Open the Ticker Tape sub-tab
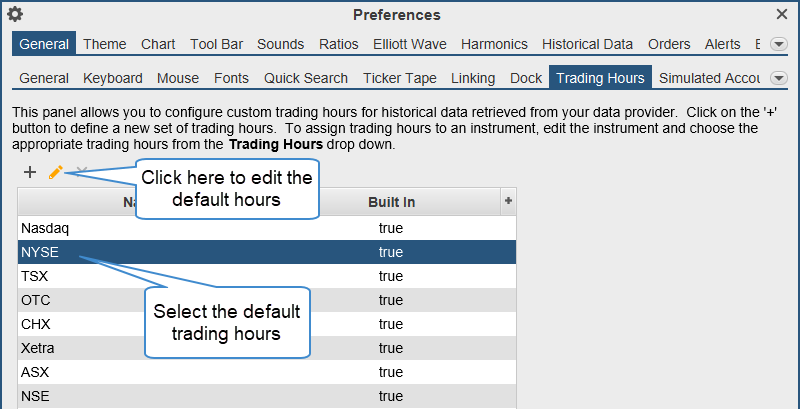This screenshot has width=800, height=409. coord(399,78)
